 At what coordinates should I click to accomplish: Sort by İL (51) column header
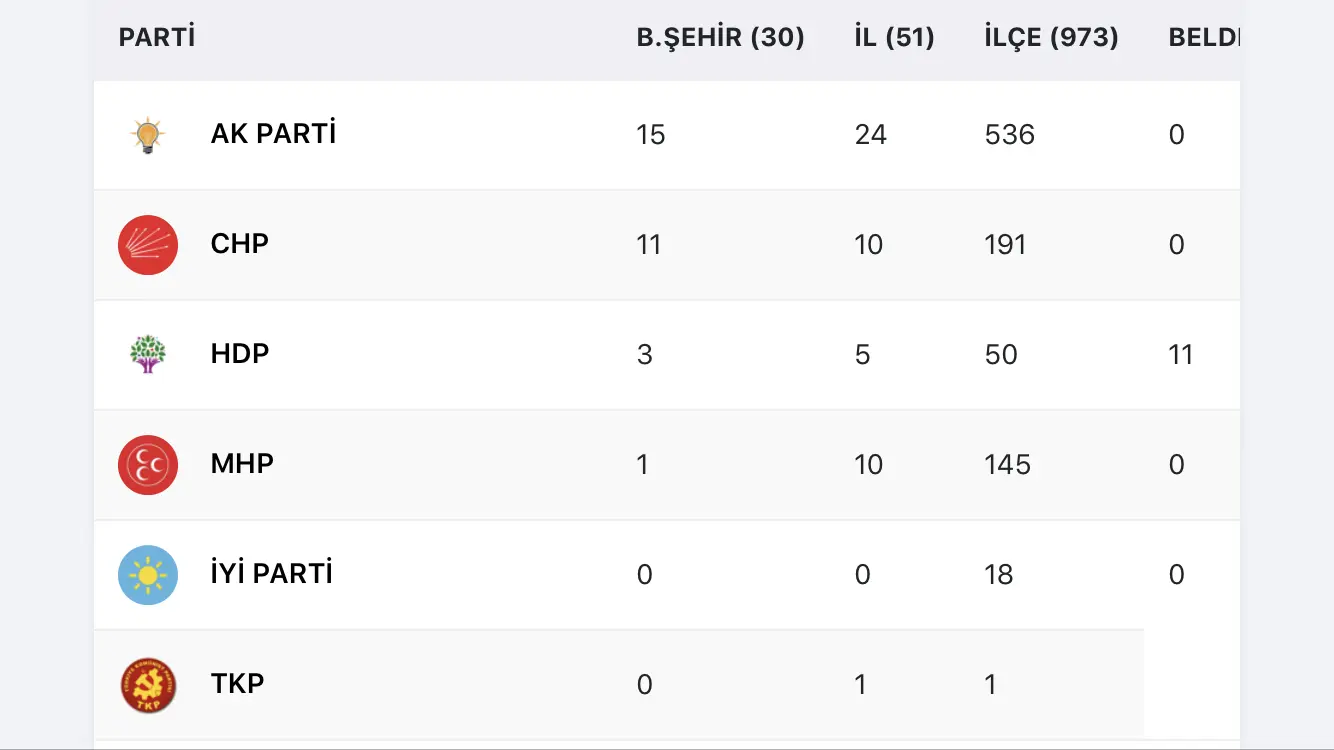click(x=894, y=38)
